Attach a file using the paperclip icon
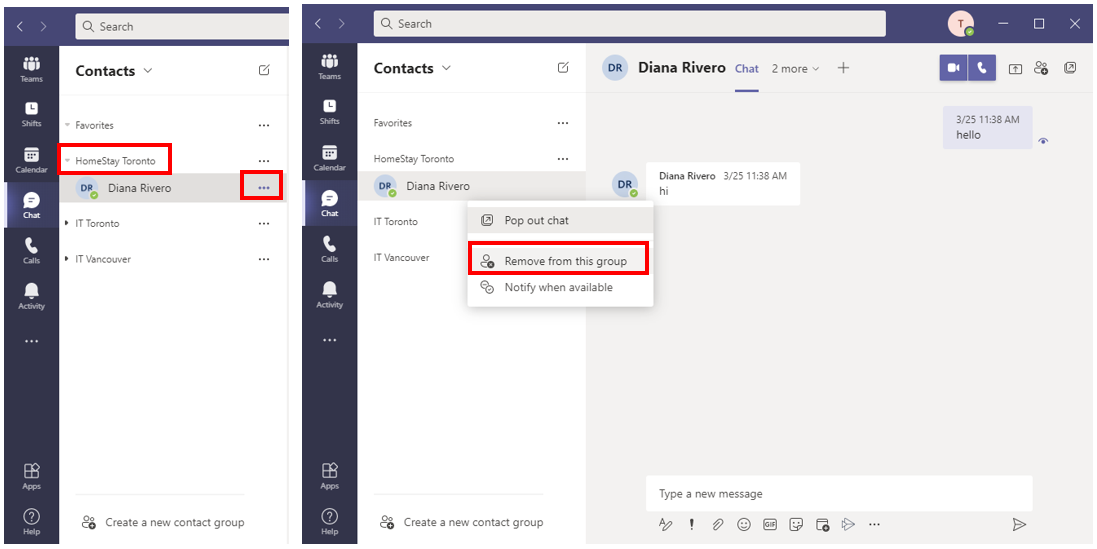This screenshot has height=549, width=1097. pos(717,524)
